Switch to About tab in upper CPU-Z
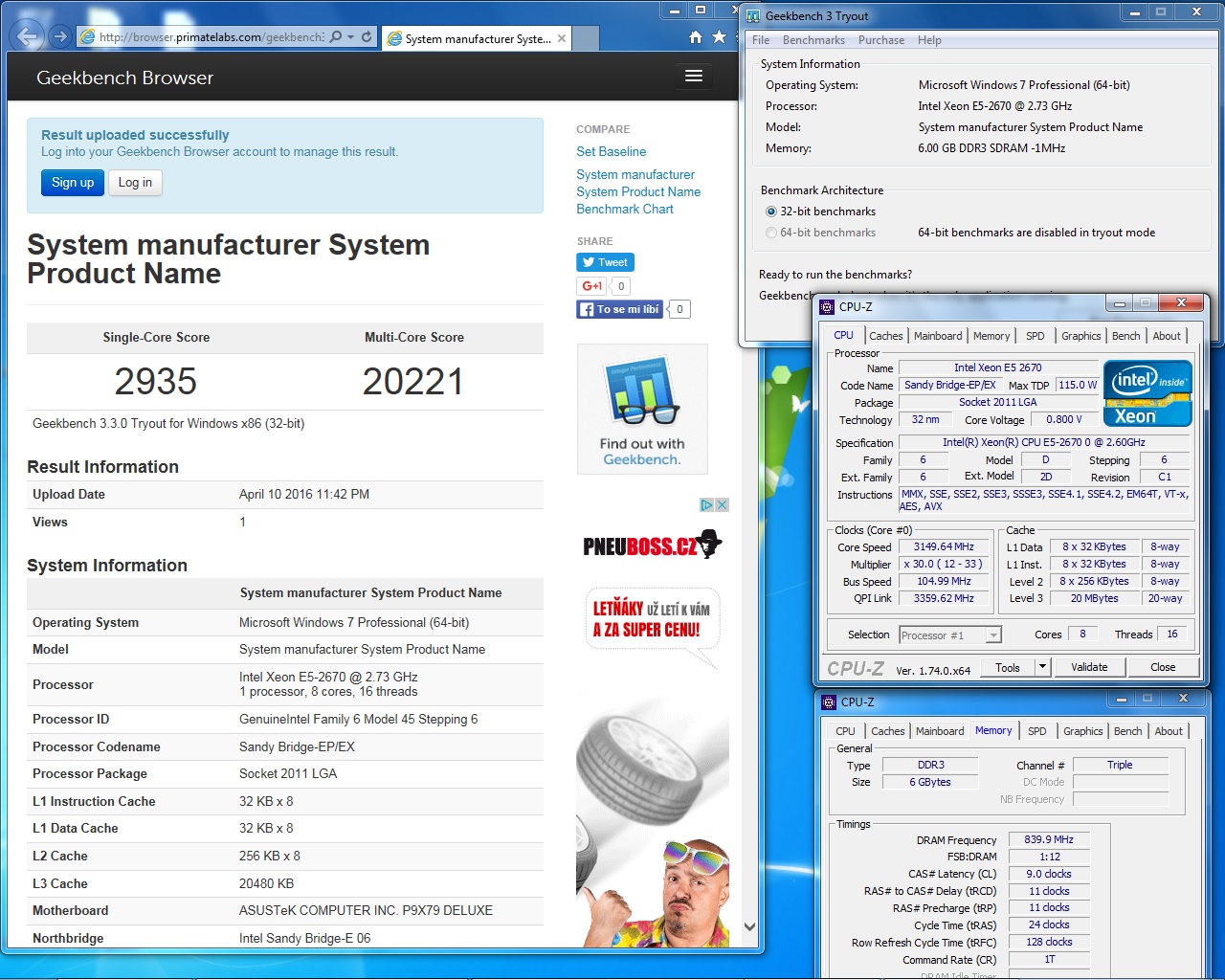Screen dimensions: 1225x980 (1167, 336)
